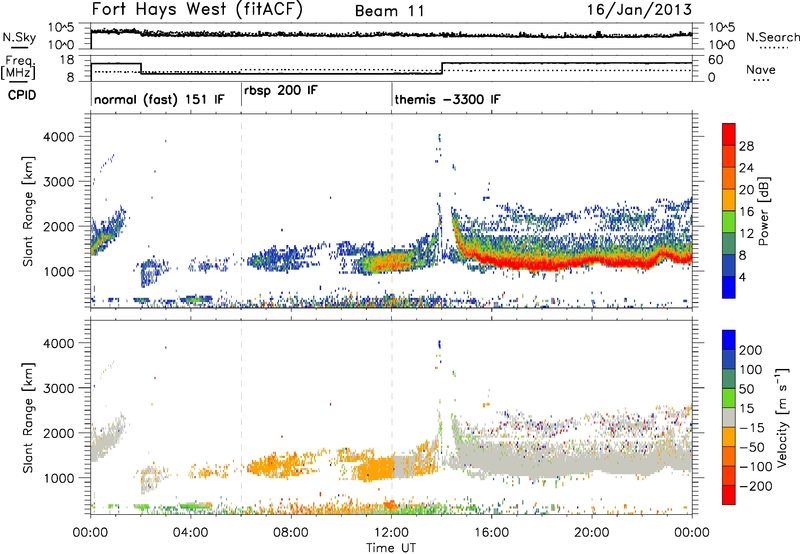Click the "-200" velocity colorbar value
Image resolution: width=800 pixels, height=554 pixels.
(756, 486)
